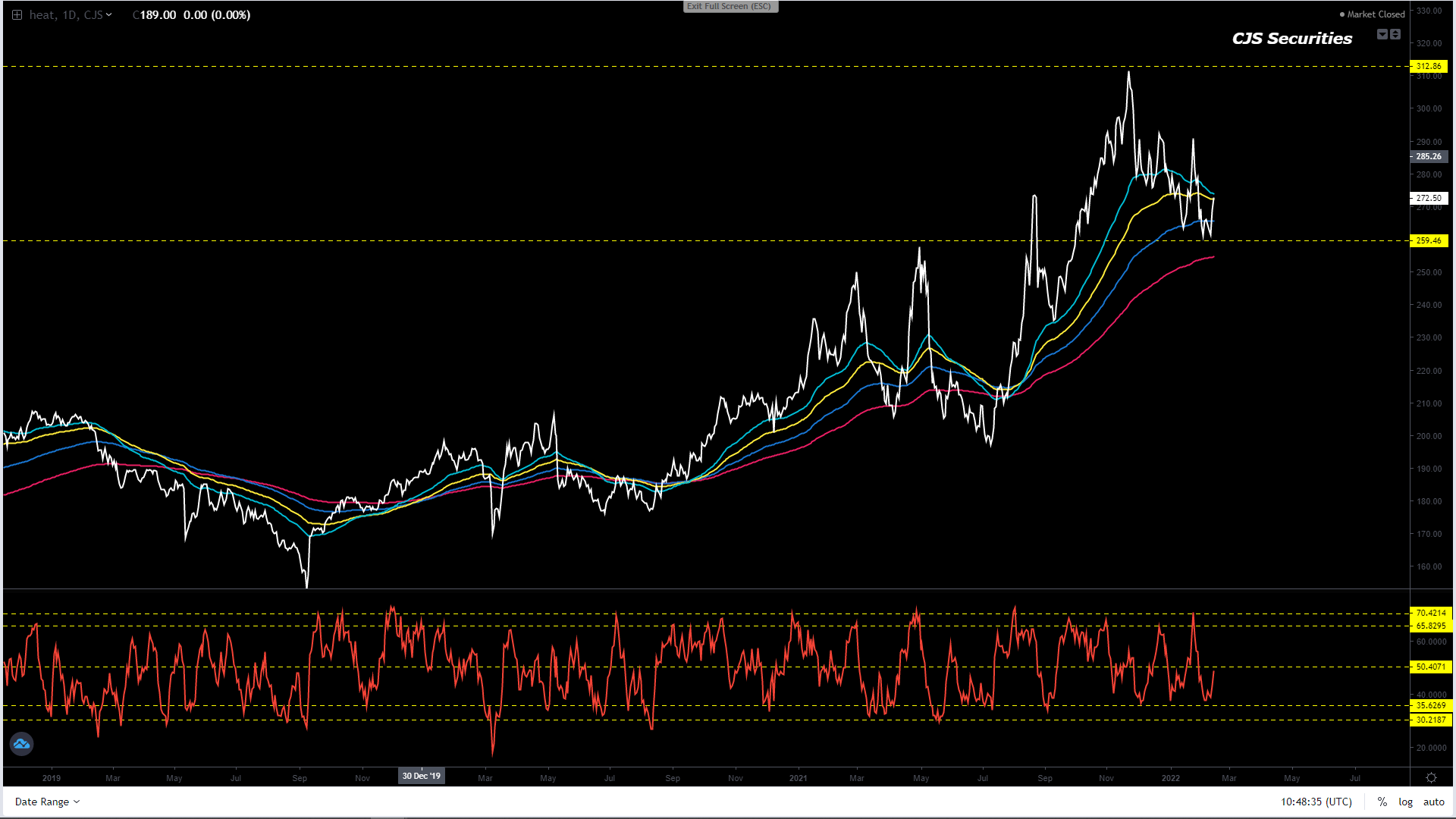Toggle percent scale mode

[x=1382, y=802]
